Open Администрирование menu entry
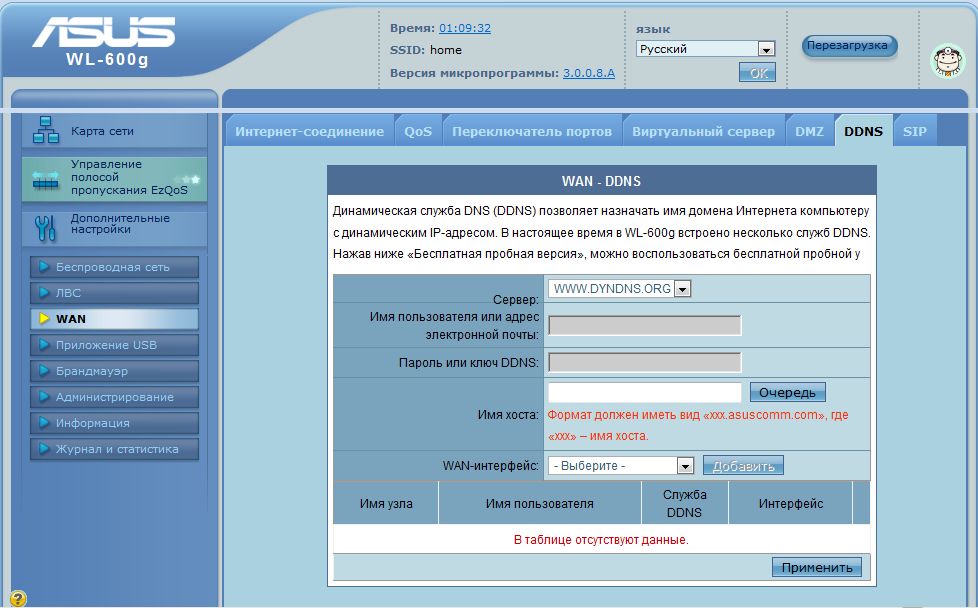The width and height of the screenshot is (978, 608). pos(115,397)
